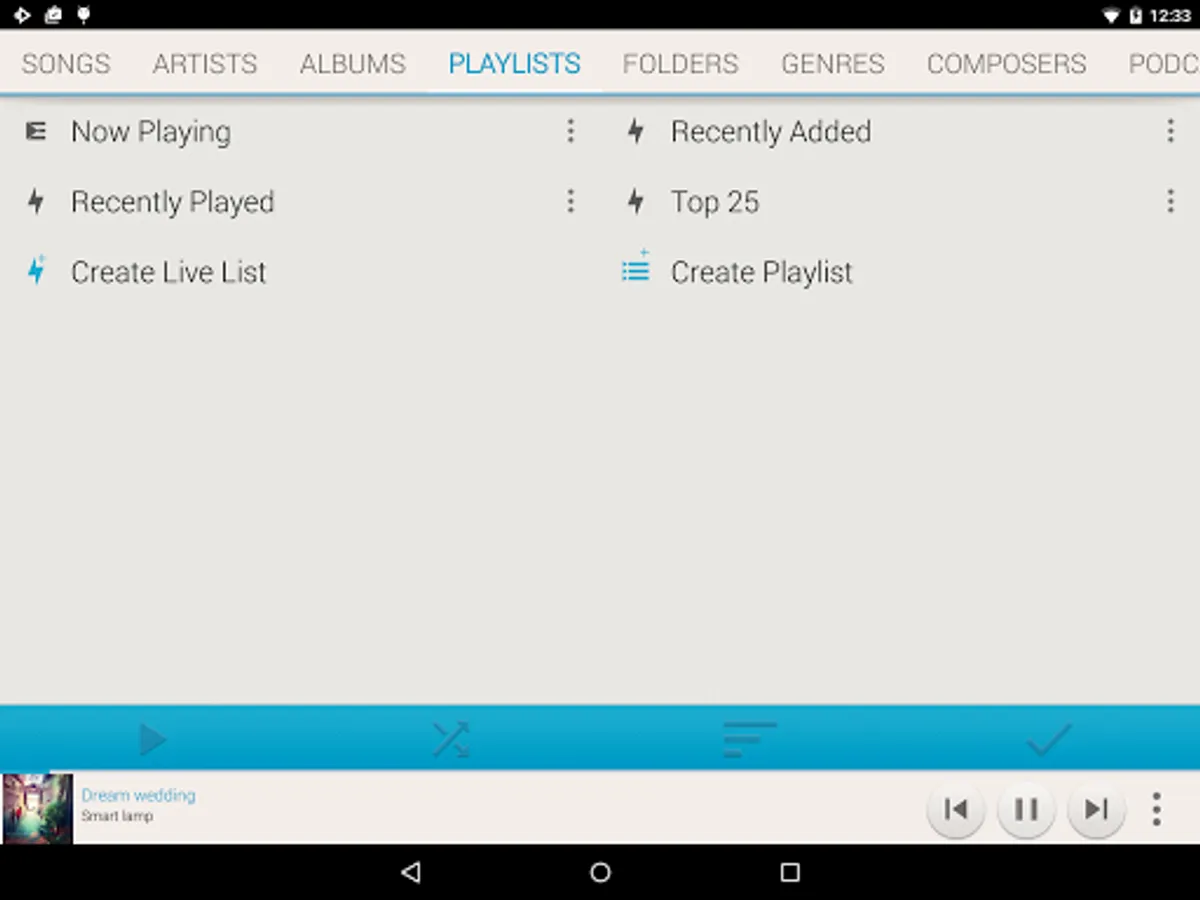Skip to previous track button
This screenshot has height=900, width=1200.
(x=956, y=809)
